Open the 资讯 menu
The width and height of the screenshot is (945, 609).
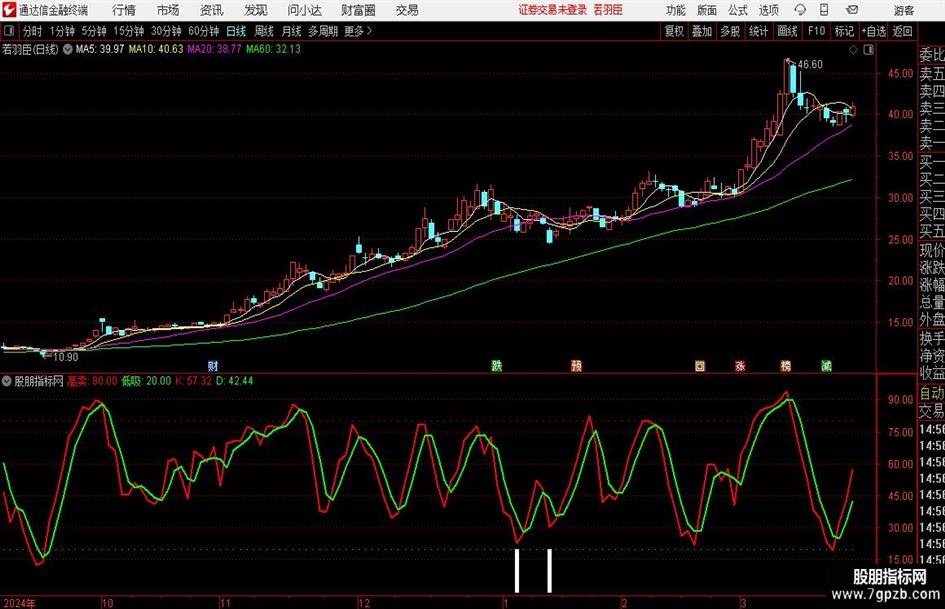pyautogui.click(x=212, y=10)
